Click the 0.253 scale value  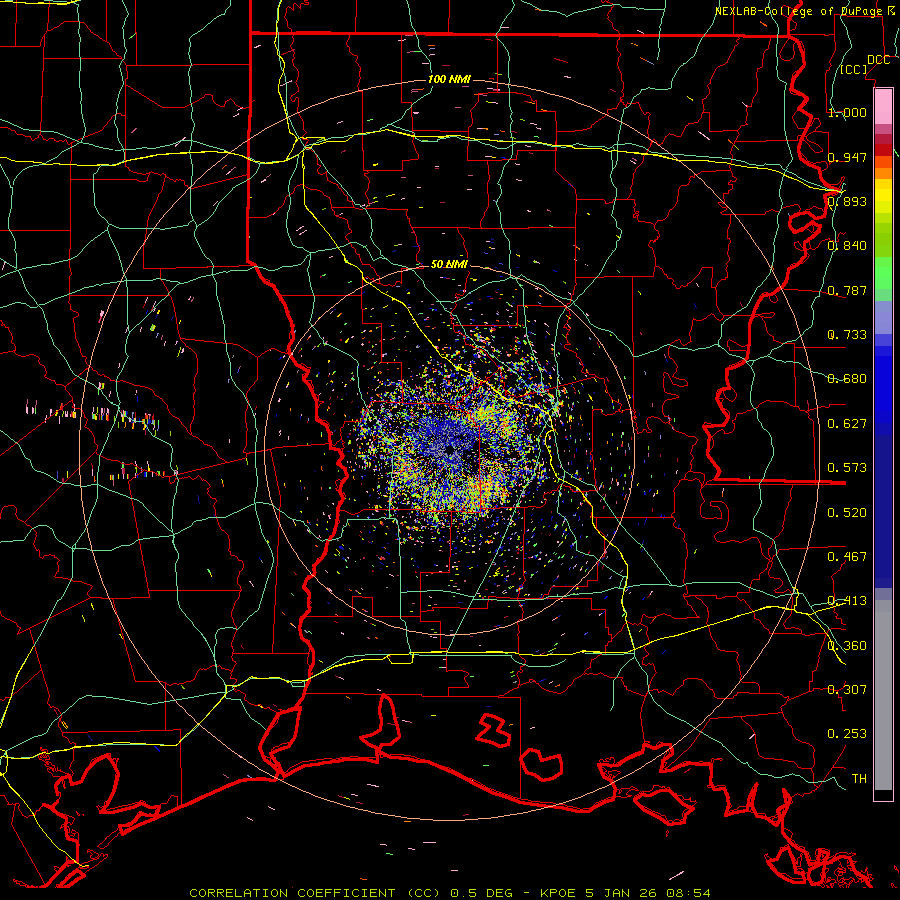847,734
